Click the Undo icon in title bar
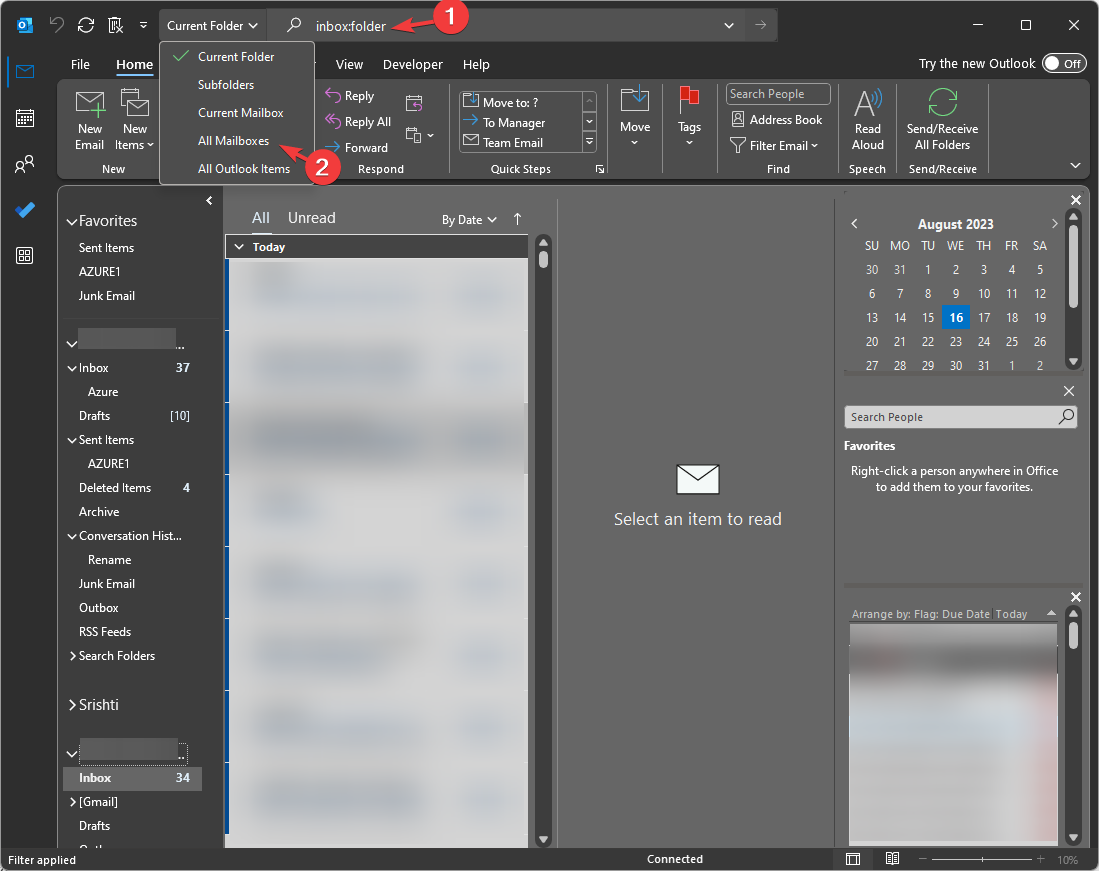The image size is (1099, 871). tap(57, 25)
